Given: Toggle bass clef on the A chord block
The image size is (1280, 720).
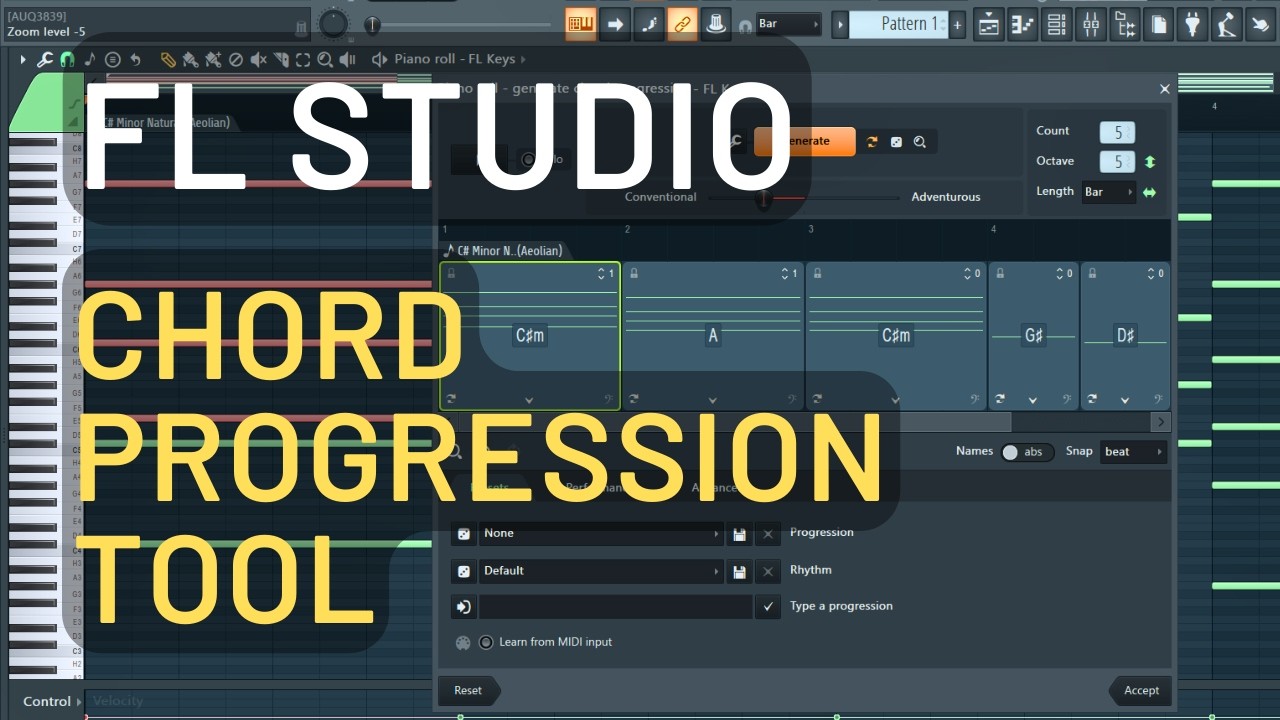Looking at the screenshot, I should coord(793,398).
